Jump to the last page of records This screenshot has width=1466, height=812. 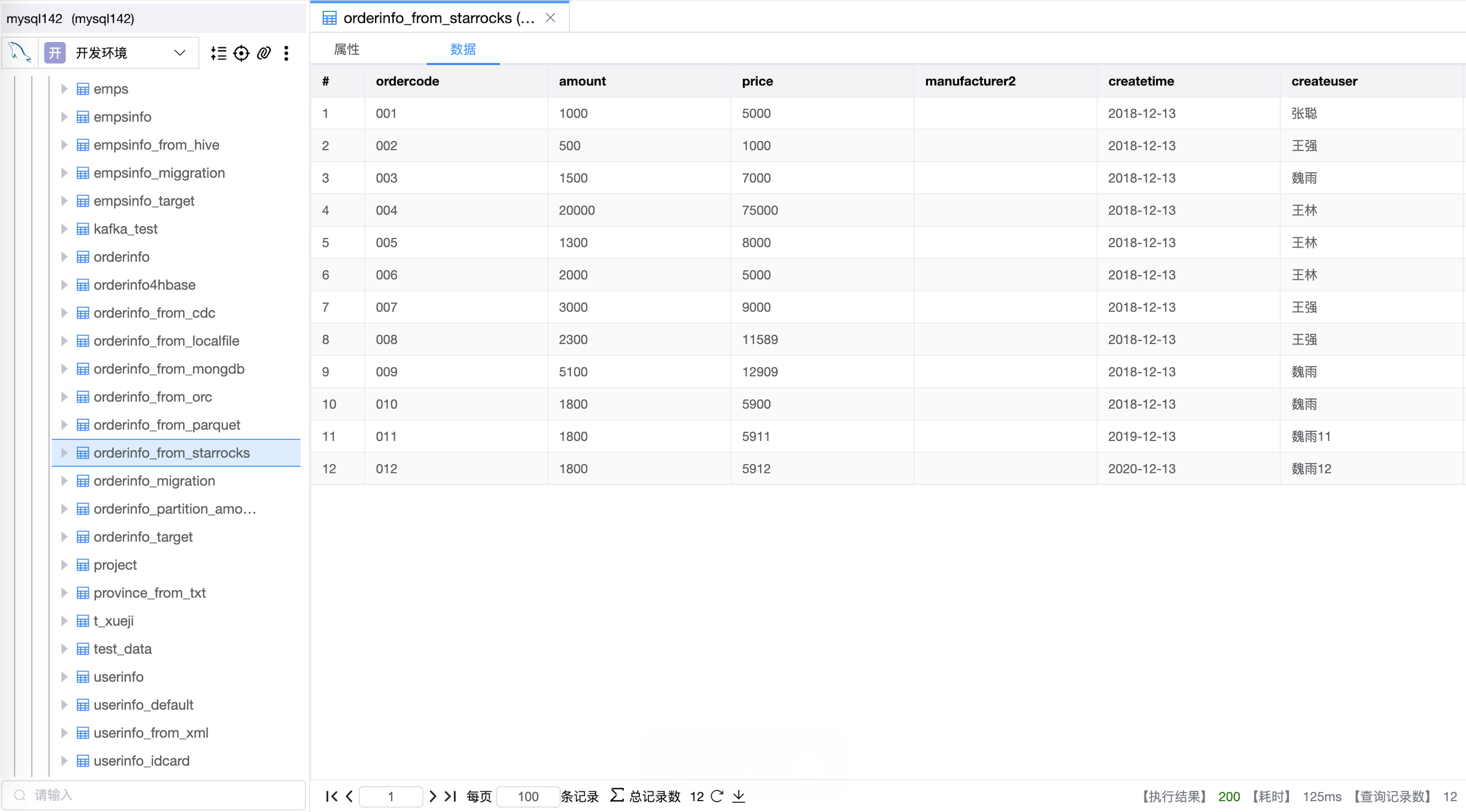[x=451, y=796]
